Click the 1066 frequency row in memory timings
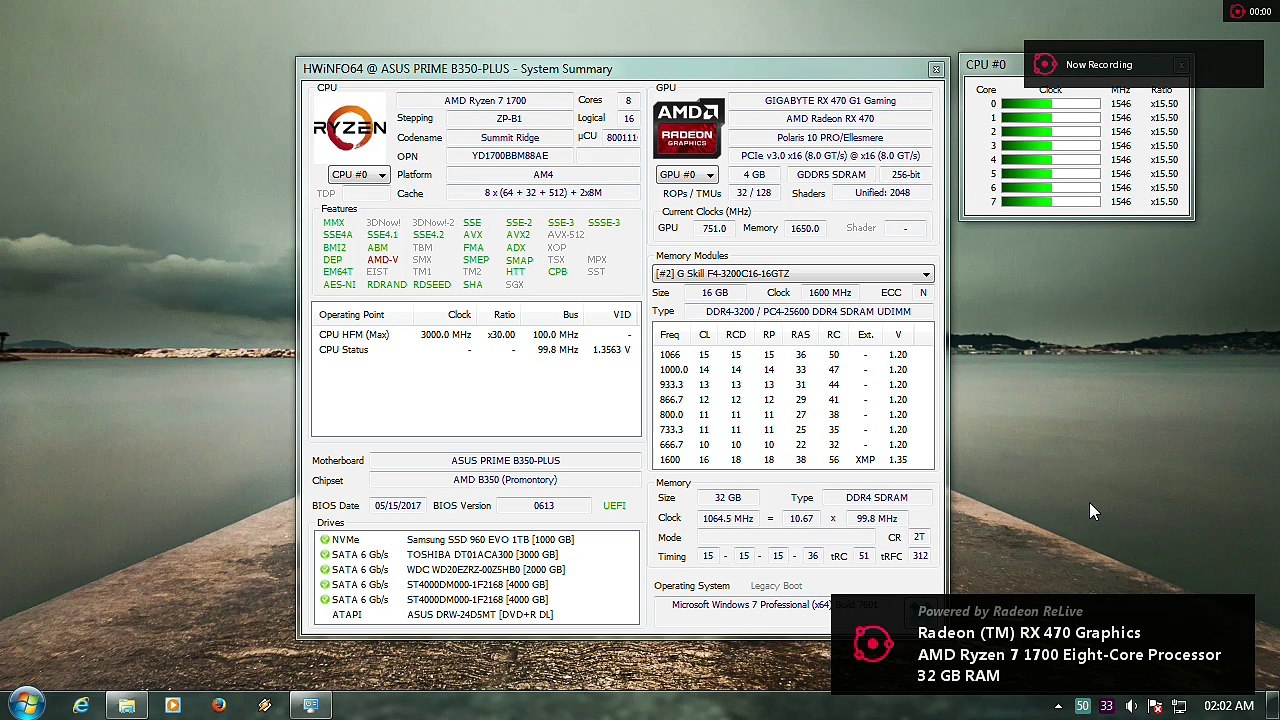This screenshot has width=1280, height=720. (793, 355)
